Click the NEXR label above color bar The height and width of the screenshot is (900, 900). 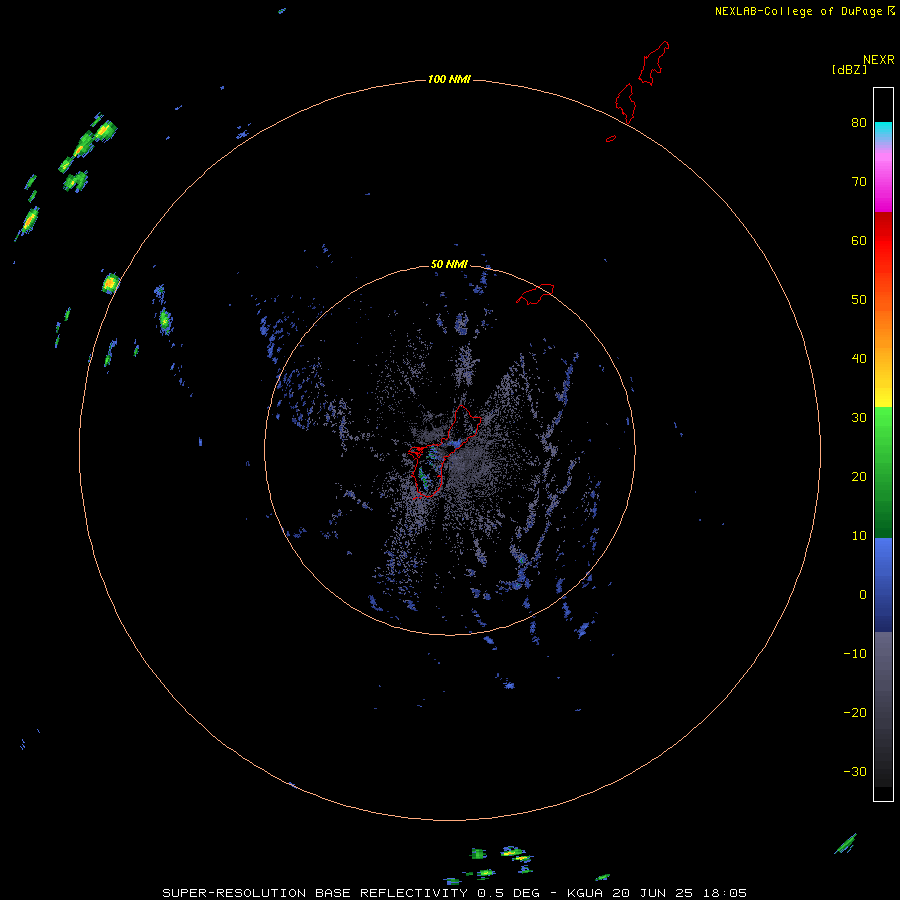tap(879, 60)
